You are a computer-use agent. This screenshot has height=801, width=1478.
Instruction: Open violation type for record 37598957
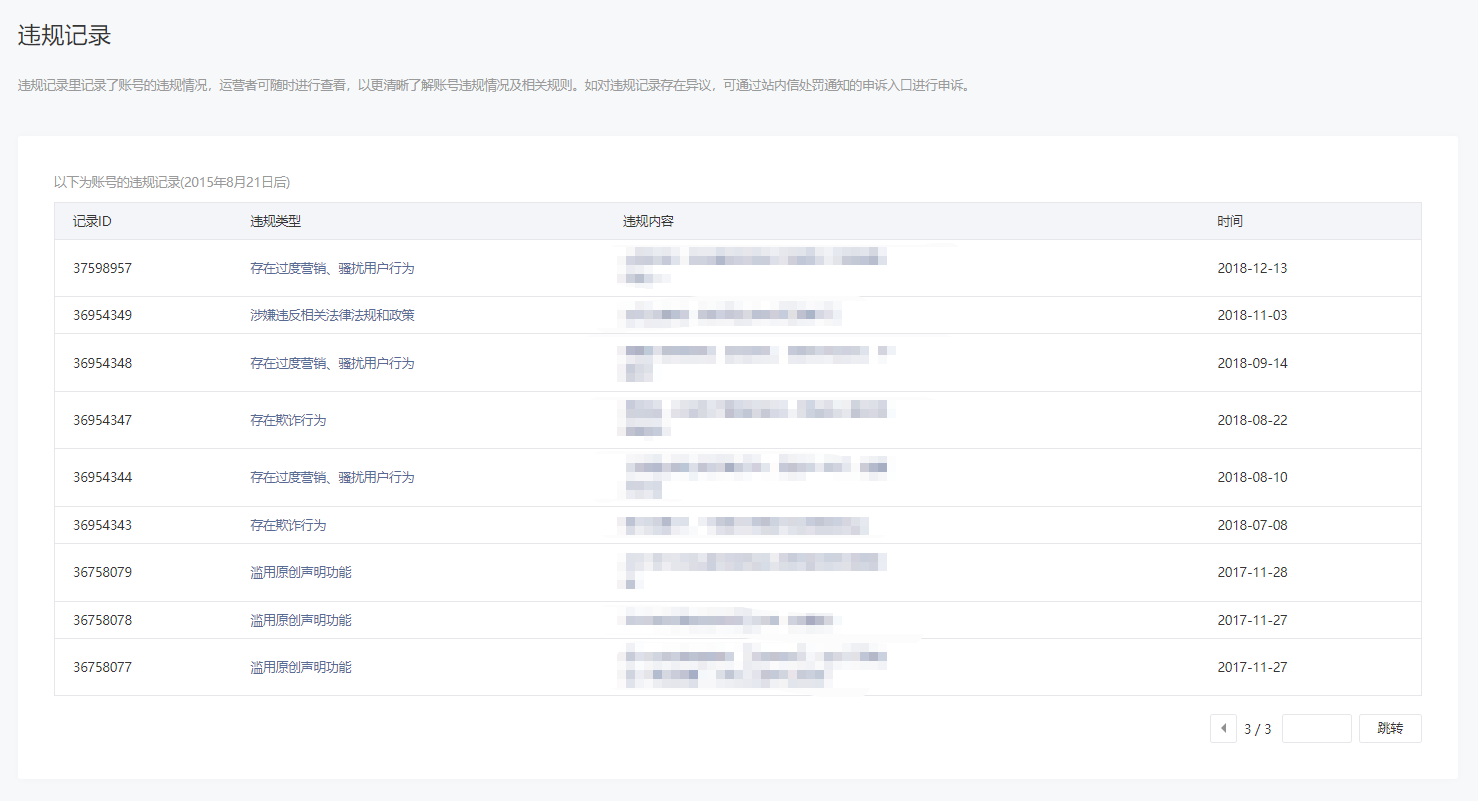[x=332, y=268]
